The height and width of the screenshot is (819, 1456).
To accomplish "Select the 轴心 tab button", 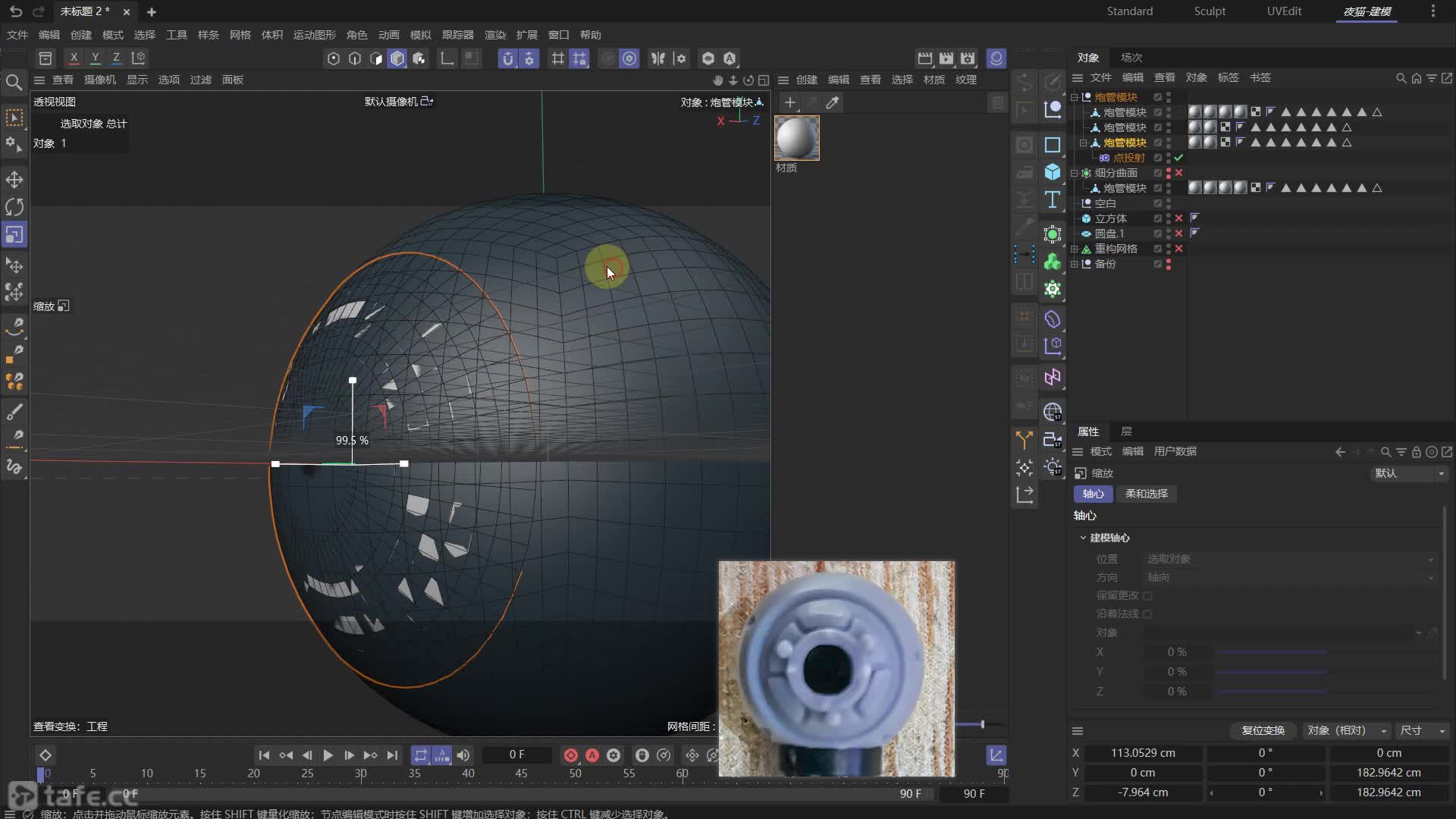I will [x=1093, y=494].
